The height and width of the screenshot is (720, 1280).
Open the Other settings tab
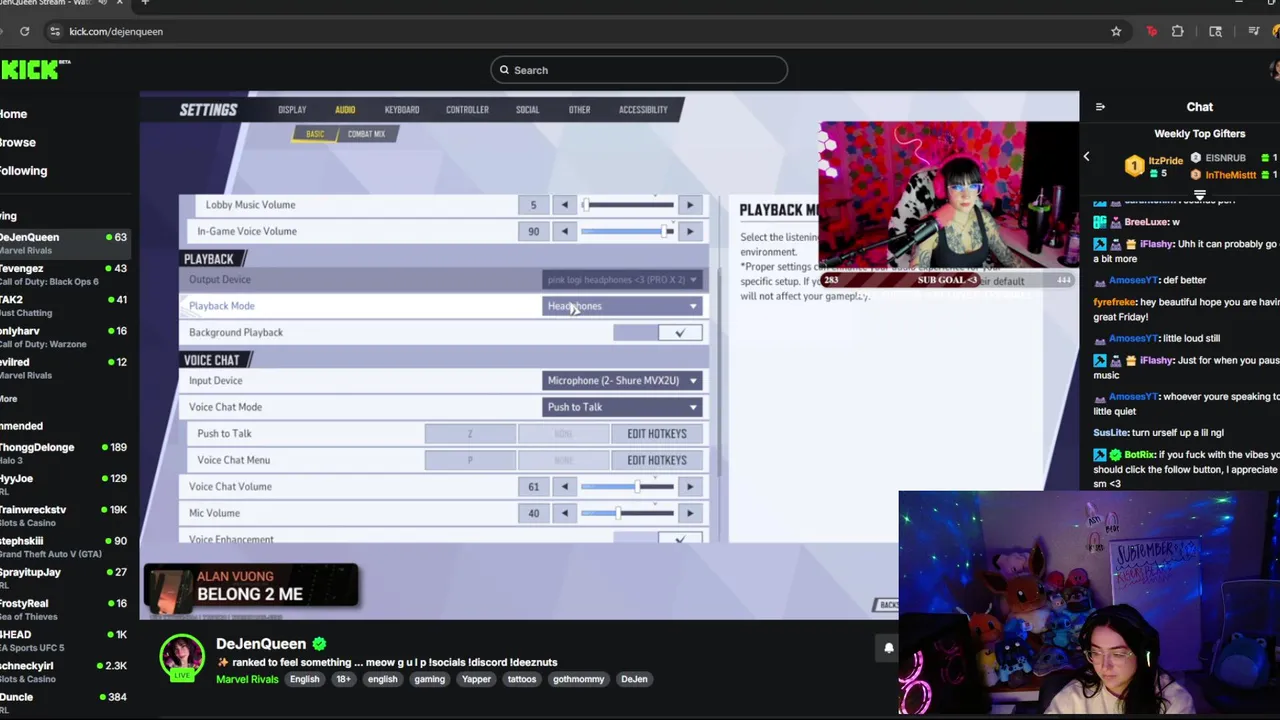click(579, 110)
